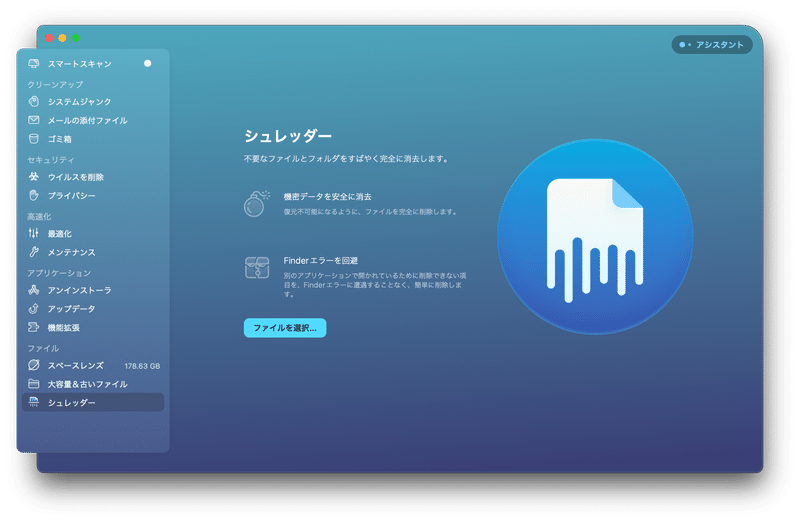Select アンインストーラ in sidebar
800x522 pixels.
[93, 290]
